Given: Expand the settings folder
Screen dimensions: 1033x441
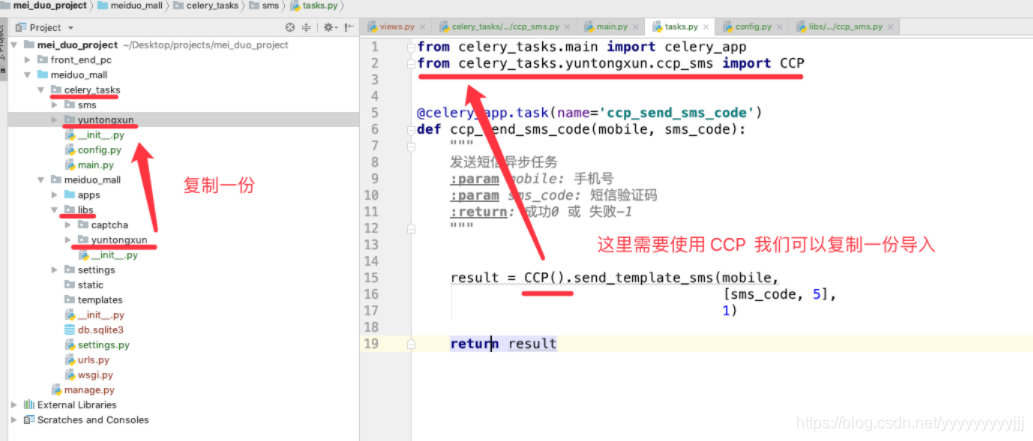Looking at the screenshot, I should [54, 270].
